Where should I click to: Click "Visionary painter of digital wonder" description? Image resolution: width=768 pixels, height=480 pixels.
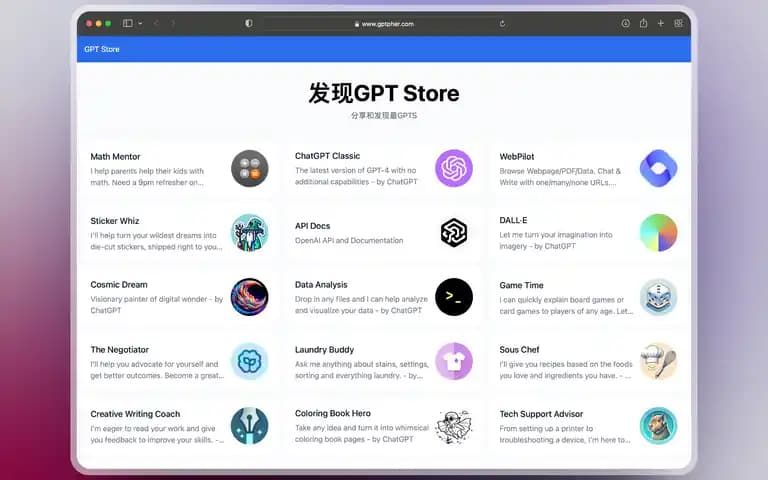tap(156, 305)
